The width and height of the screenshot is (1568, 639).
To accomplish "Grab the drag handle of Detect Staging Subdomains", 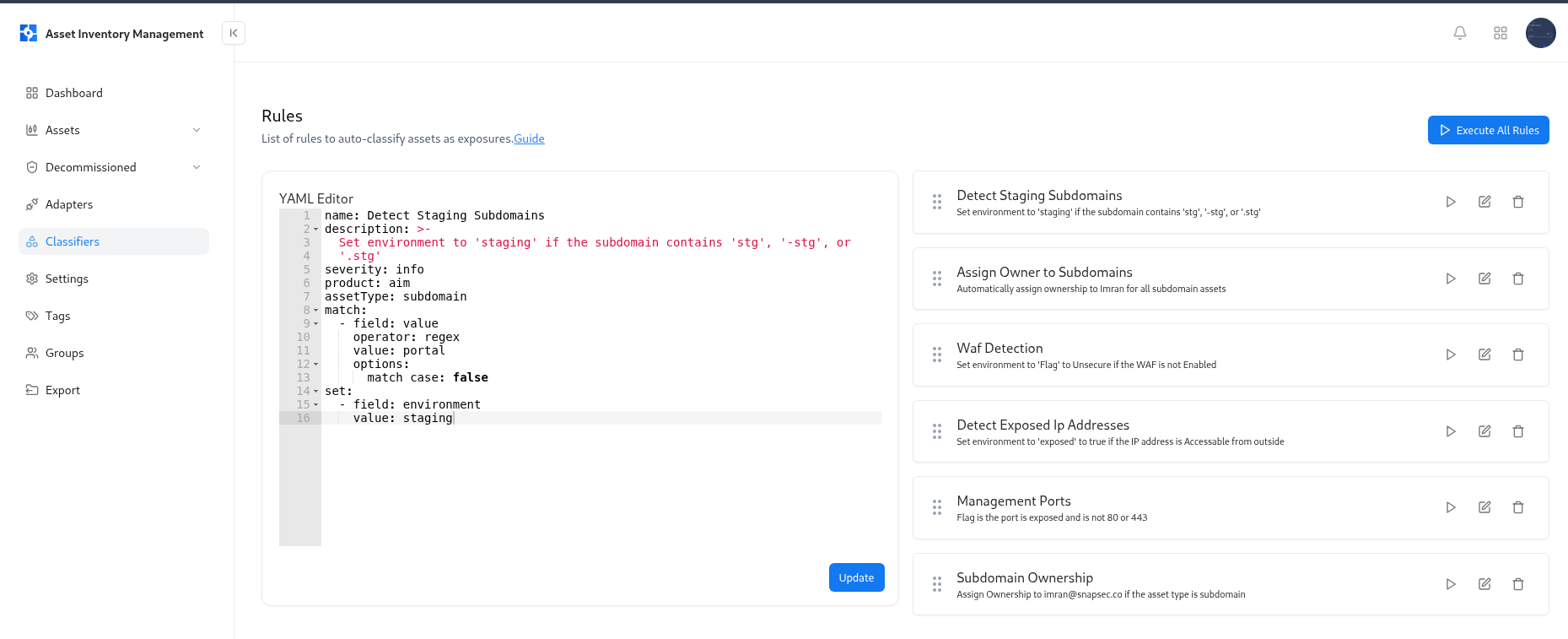I will pyautogui.click(x=937, y=202).
